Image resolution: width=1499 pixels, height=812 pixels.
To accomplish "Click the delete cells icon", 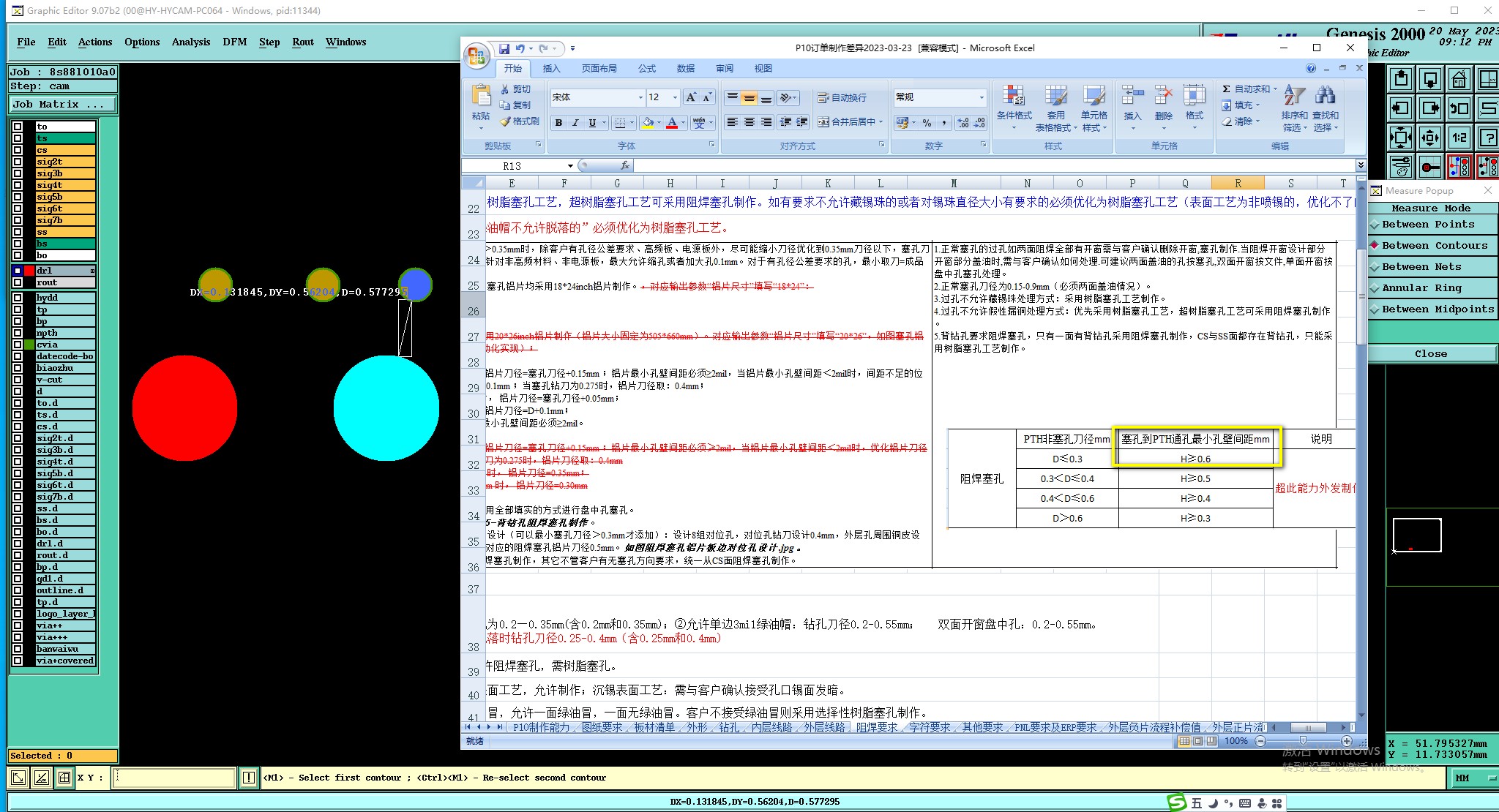I will pos(1163,97).
